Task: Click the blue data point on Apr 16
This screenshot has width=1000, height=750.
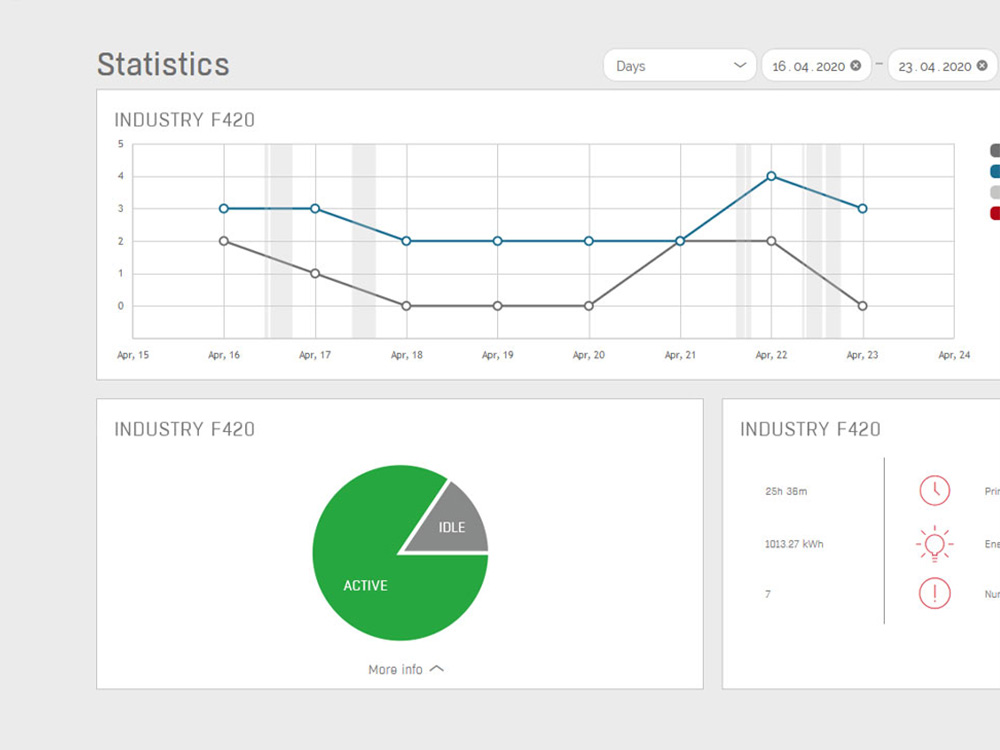Action: pyautogui.click(x=224, y=208)
